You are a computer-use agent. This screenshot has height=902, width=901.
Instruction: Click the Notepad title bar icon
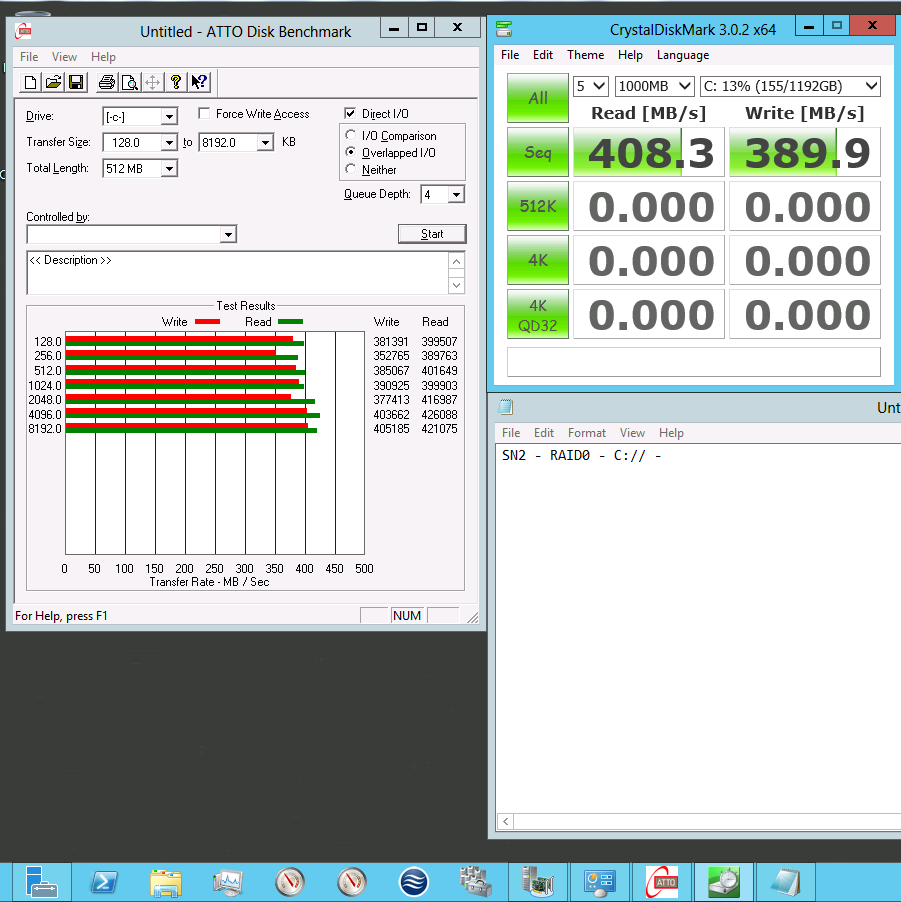coord(506,407)
